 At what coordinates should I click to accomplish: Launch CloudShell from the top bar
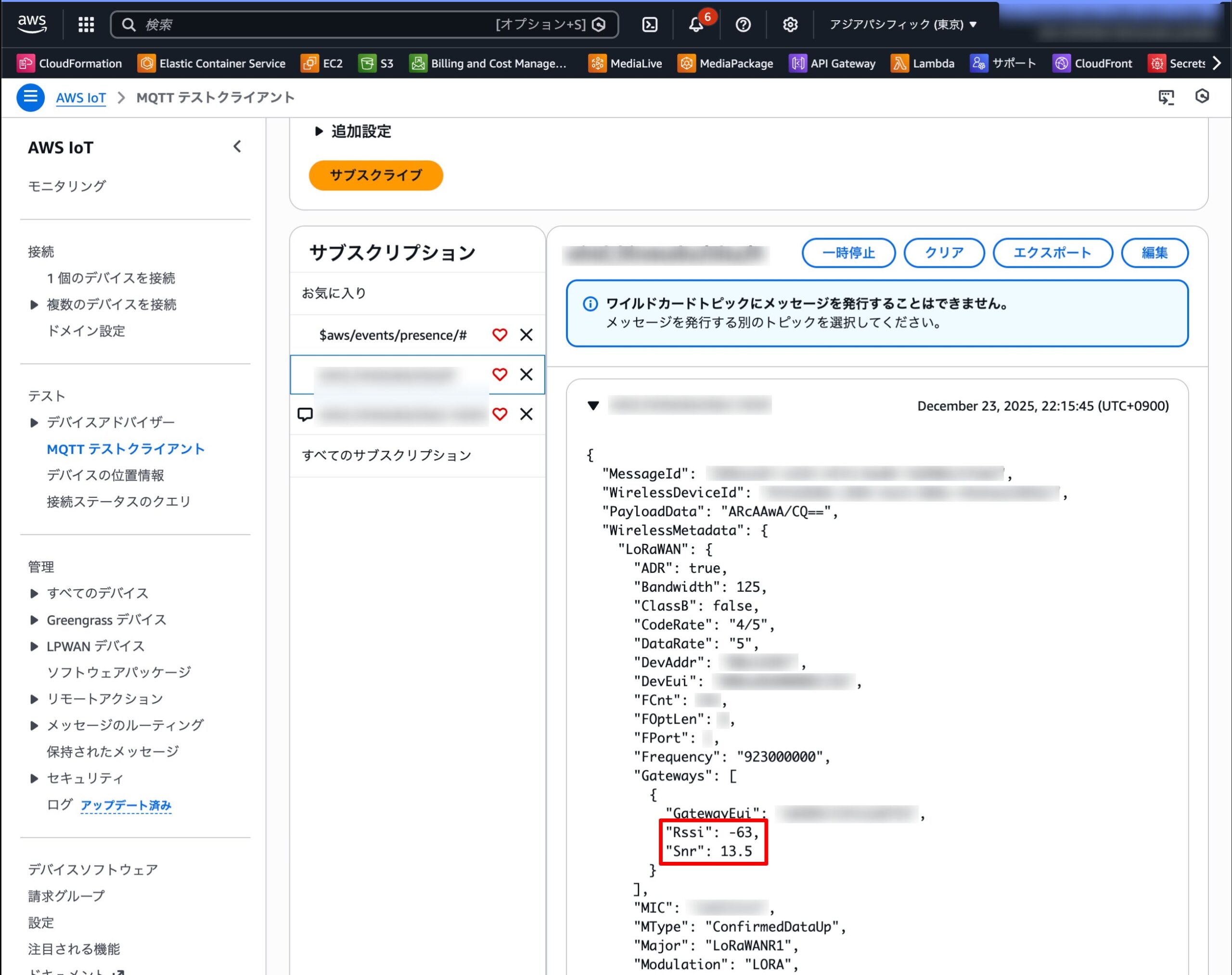(x=649, y=24)
